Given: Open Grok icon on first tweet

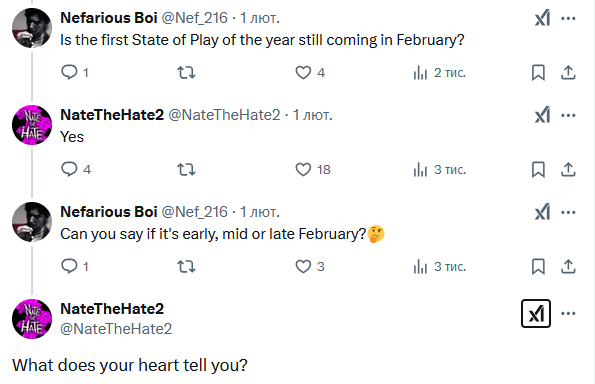Looking at the screenshot, I should click(x=542, y=18).
